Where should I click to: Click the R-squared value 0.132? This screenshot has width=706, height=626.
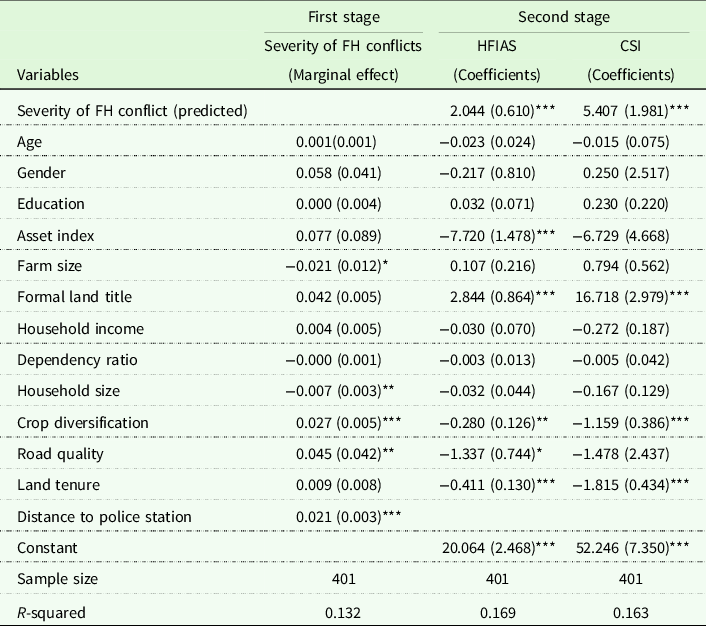coord(344,612)
